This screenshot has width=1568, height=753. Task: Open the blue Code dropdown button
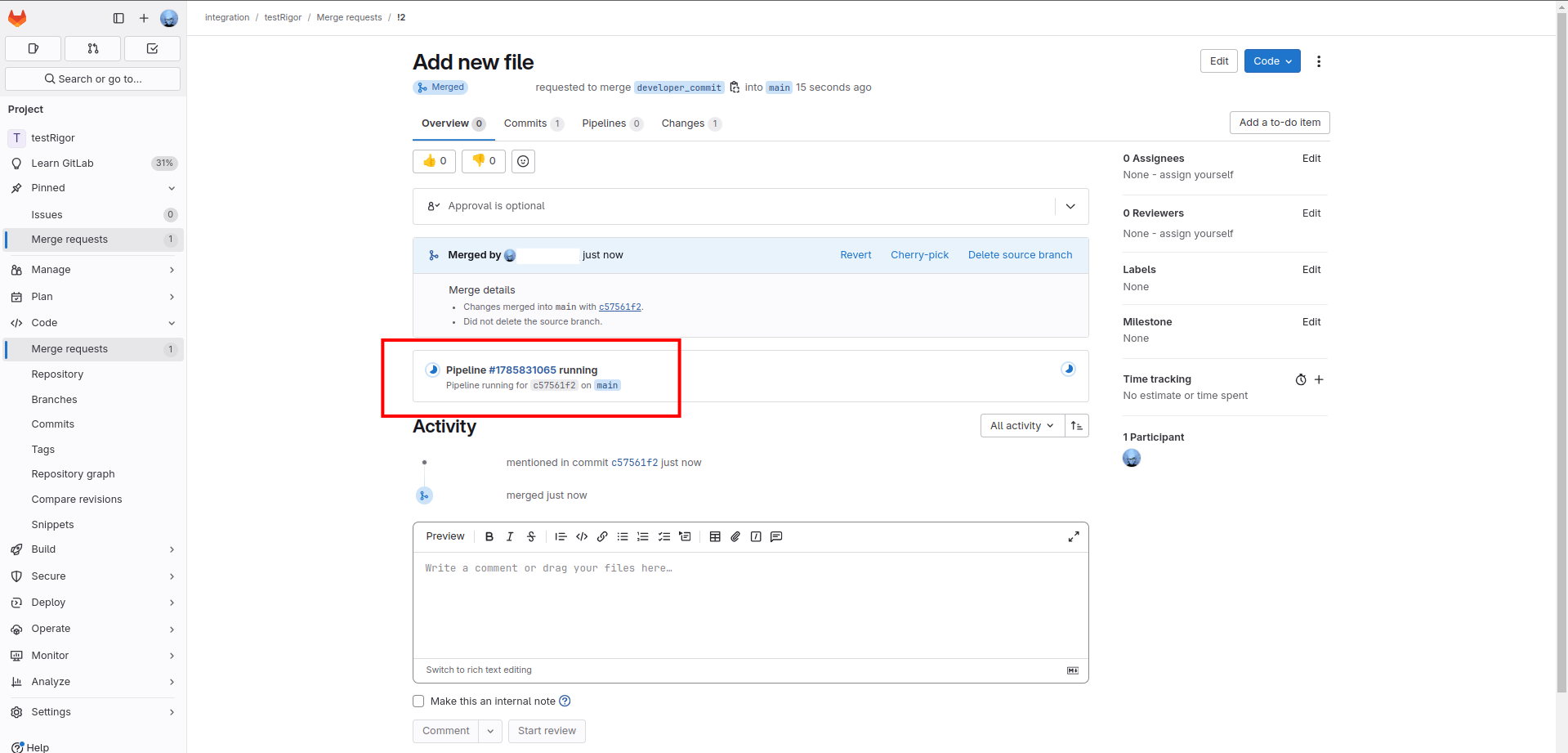tap(1271, 61)
